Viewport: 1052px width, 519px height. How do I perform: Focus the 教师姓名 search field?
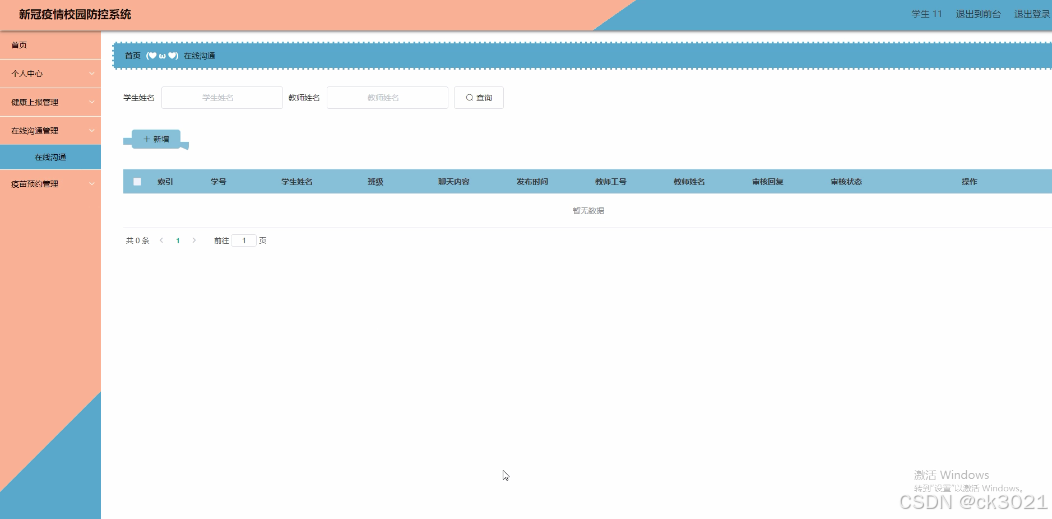(387, 98)
